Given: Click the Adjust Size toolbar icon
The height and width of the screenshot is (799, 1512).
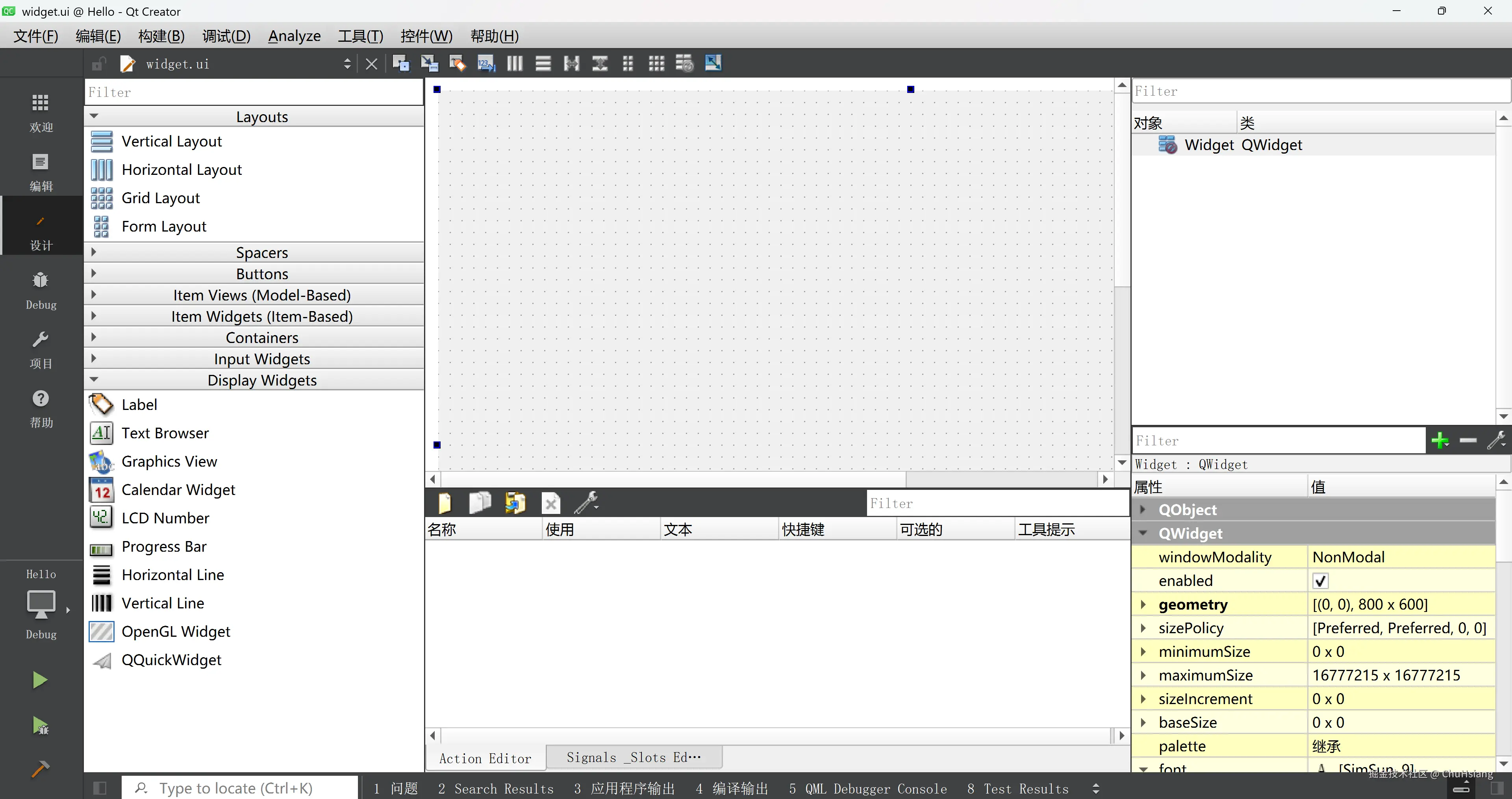Looking at the screenshot, I should (713, 63).
